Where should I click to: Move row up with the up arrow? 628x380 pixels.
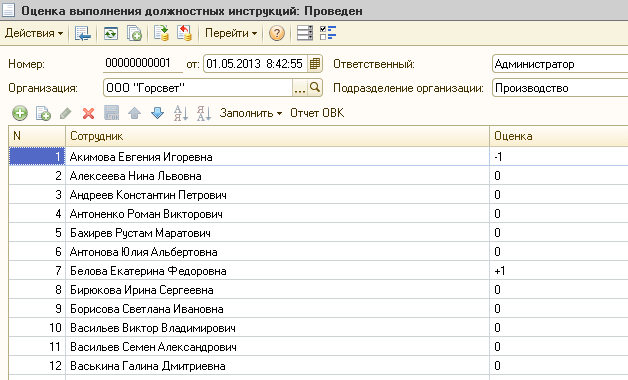(135, 113)
